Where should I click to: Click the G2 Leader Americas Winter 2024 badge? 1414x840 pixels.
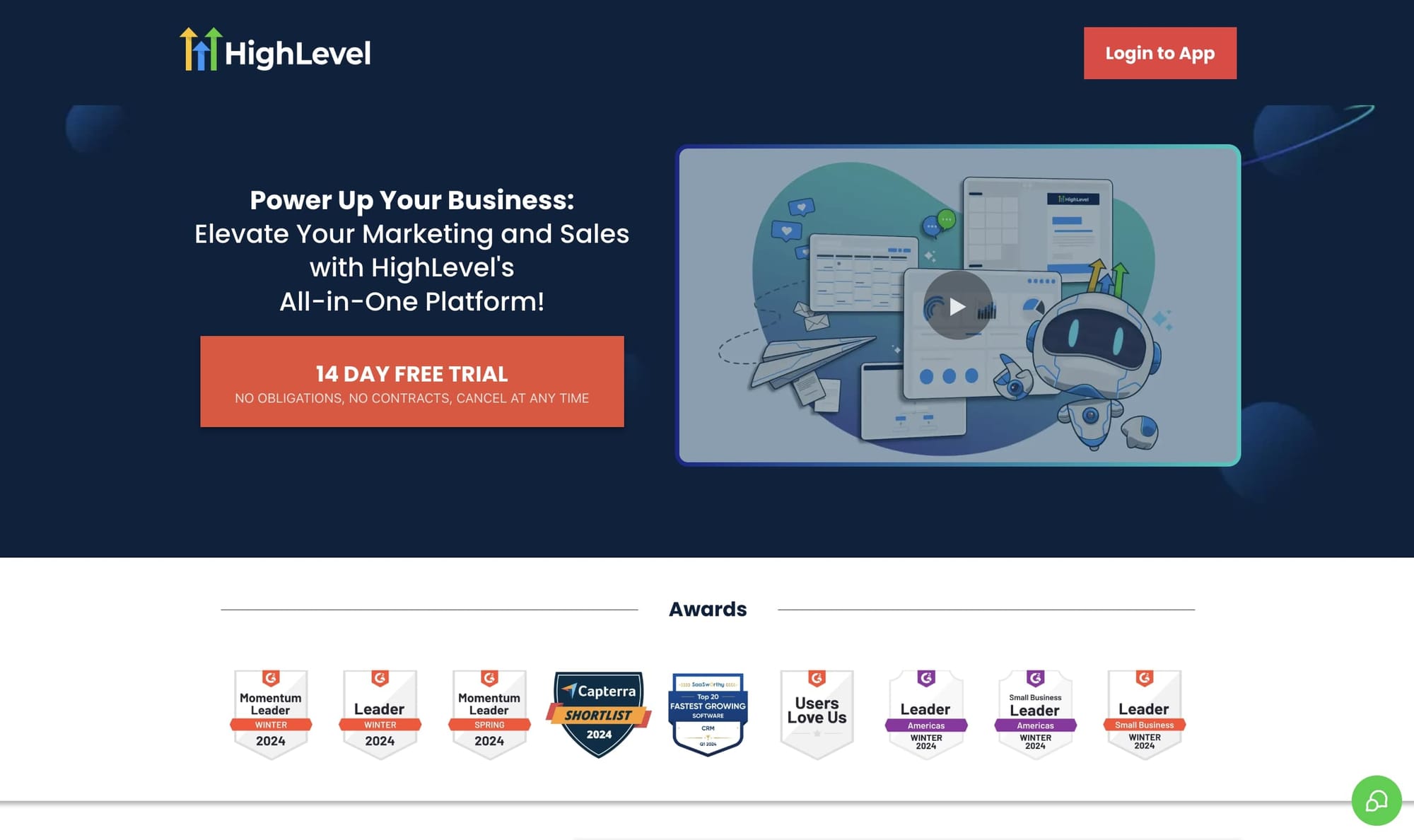[x=924, y=710]
